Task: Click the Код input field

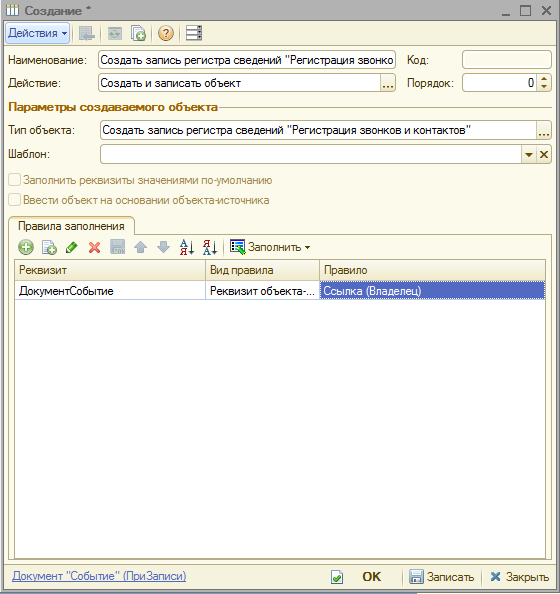Action: point(507,60)
